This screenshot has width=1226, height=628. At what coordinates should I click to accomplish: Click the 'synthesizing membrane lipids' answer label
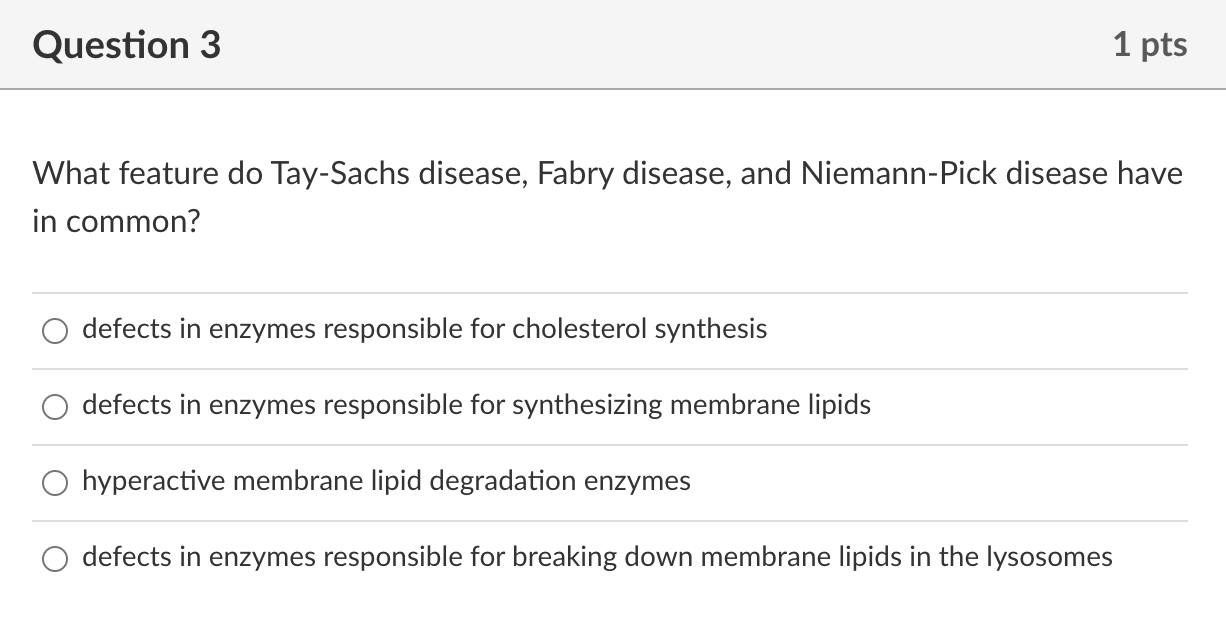476,405
